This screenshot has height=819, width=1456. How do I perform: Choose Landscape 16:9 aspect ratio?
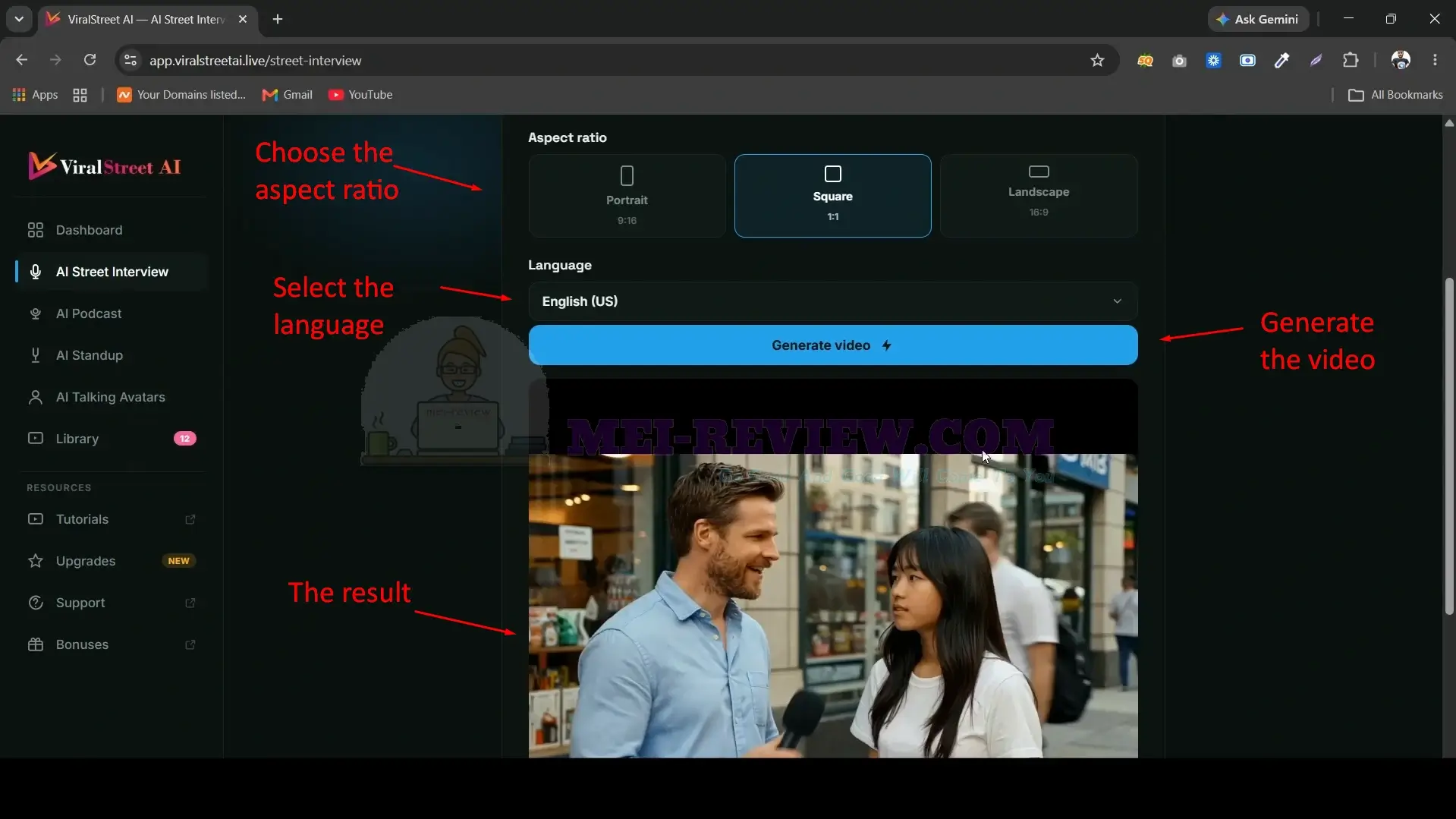coord(1039,196)
